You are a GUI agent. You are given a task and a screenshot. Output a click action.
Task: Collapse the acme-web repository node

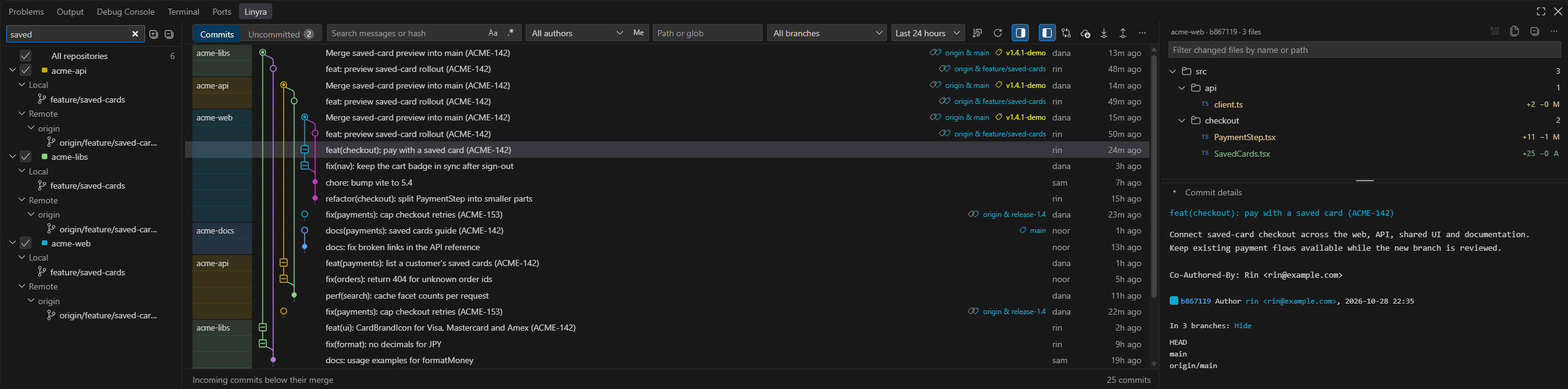(x=12, y=243)
